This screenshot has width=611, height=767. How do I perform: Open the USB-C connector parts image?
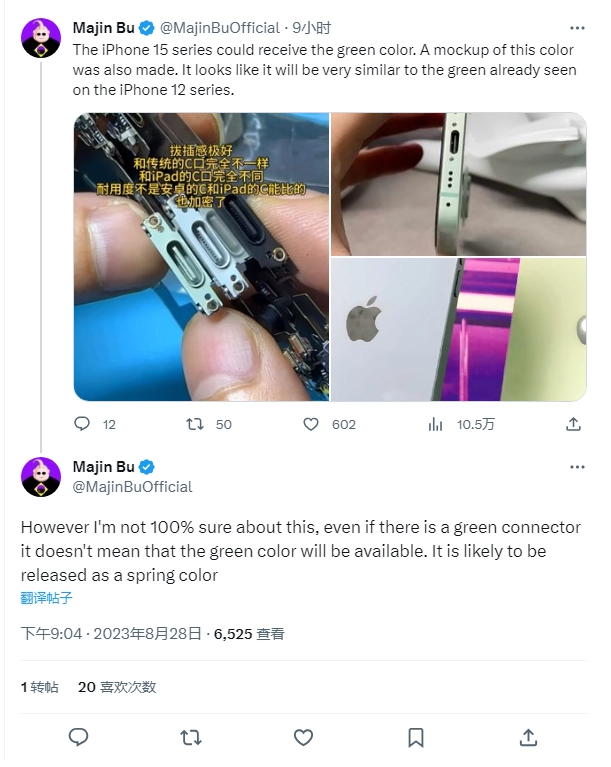pyautogui.click(x=202, y=257)
